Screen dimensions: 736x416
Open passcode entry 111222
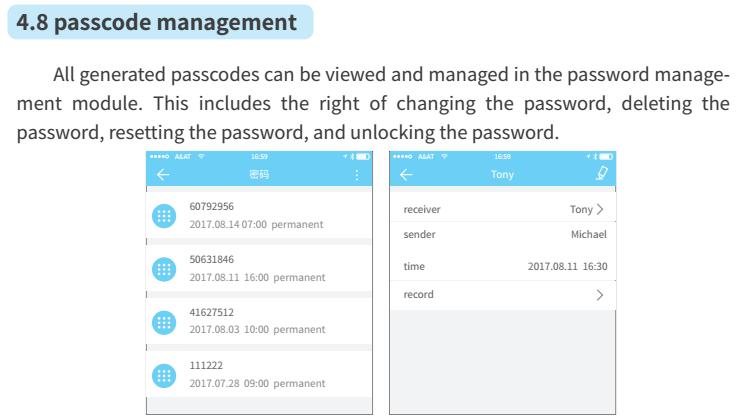click(259, 374)
